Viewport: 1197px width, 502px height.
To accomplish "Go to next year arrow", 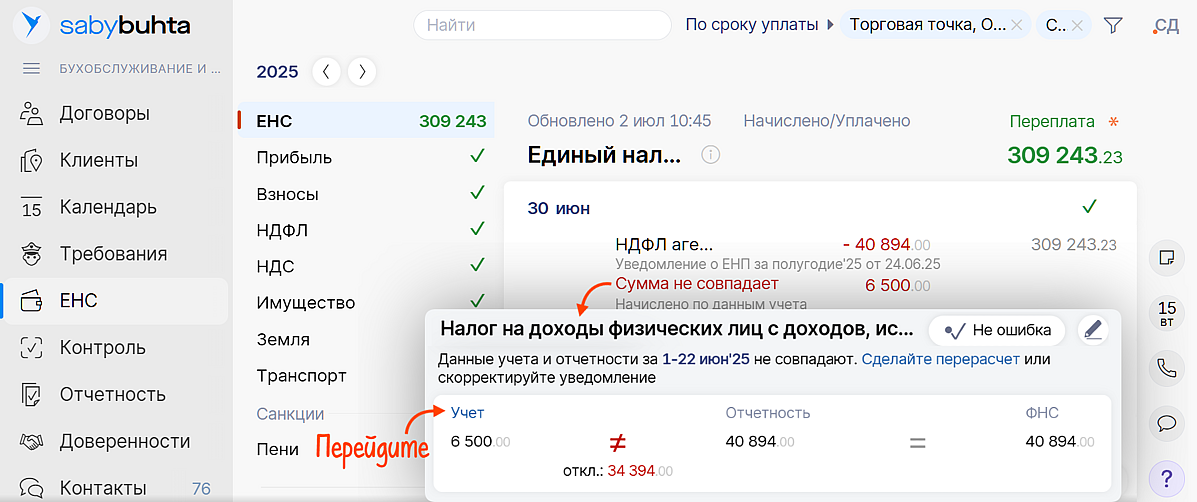I will click(362, 71).
